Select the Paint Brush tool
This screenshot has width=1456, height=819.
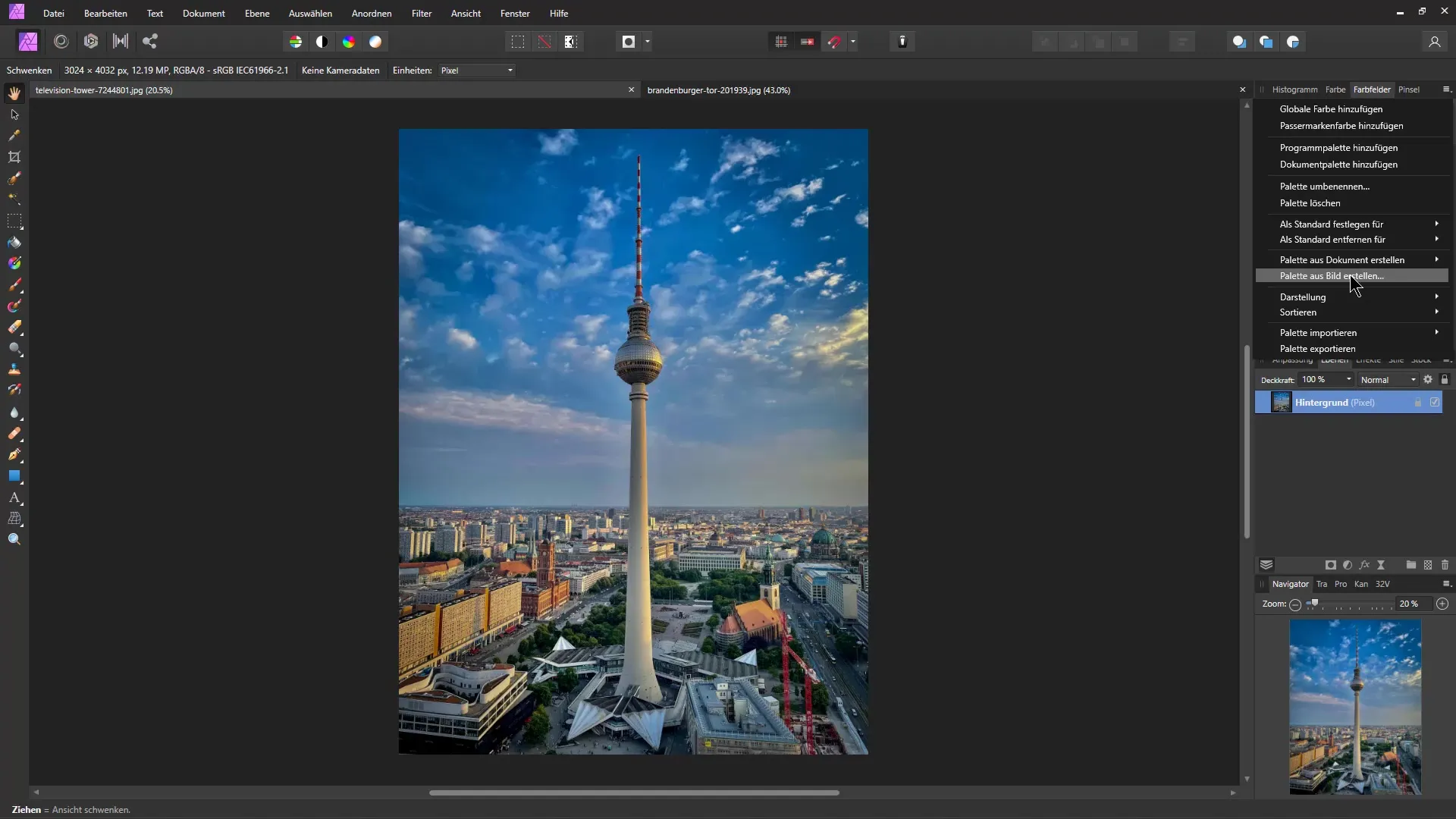(14, 284)
